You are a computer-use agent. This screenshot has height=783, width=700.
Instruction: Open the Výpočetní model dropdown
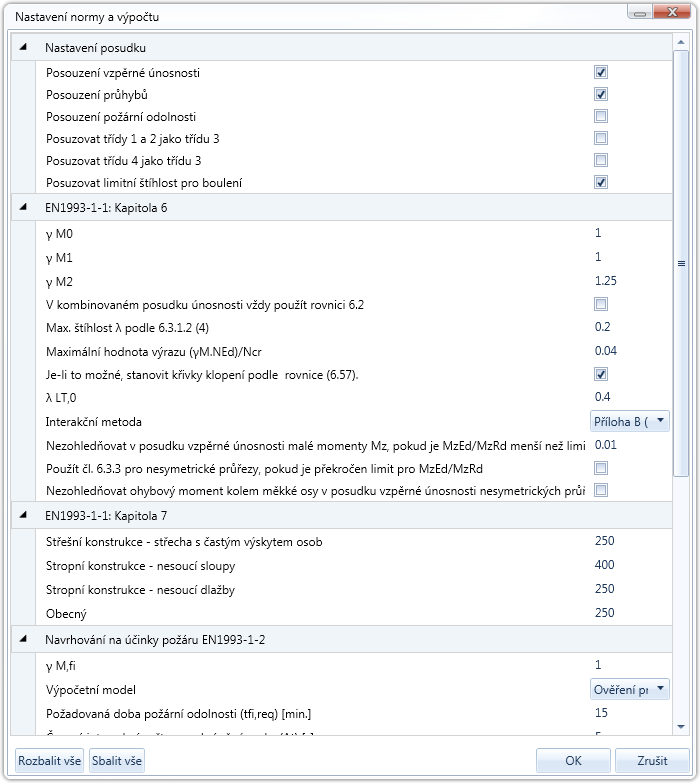point(630,689)
